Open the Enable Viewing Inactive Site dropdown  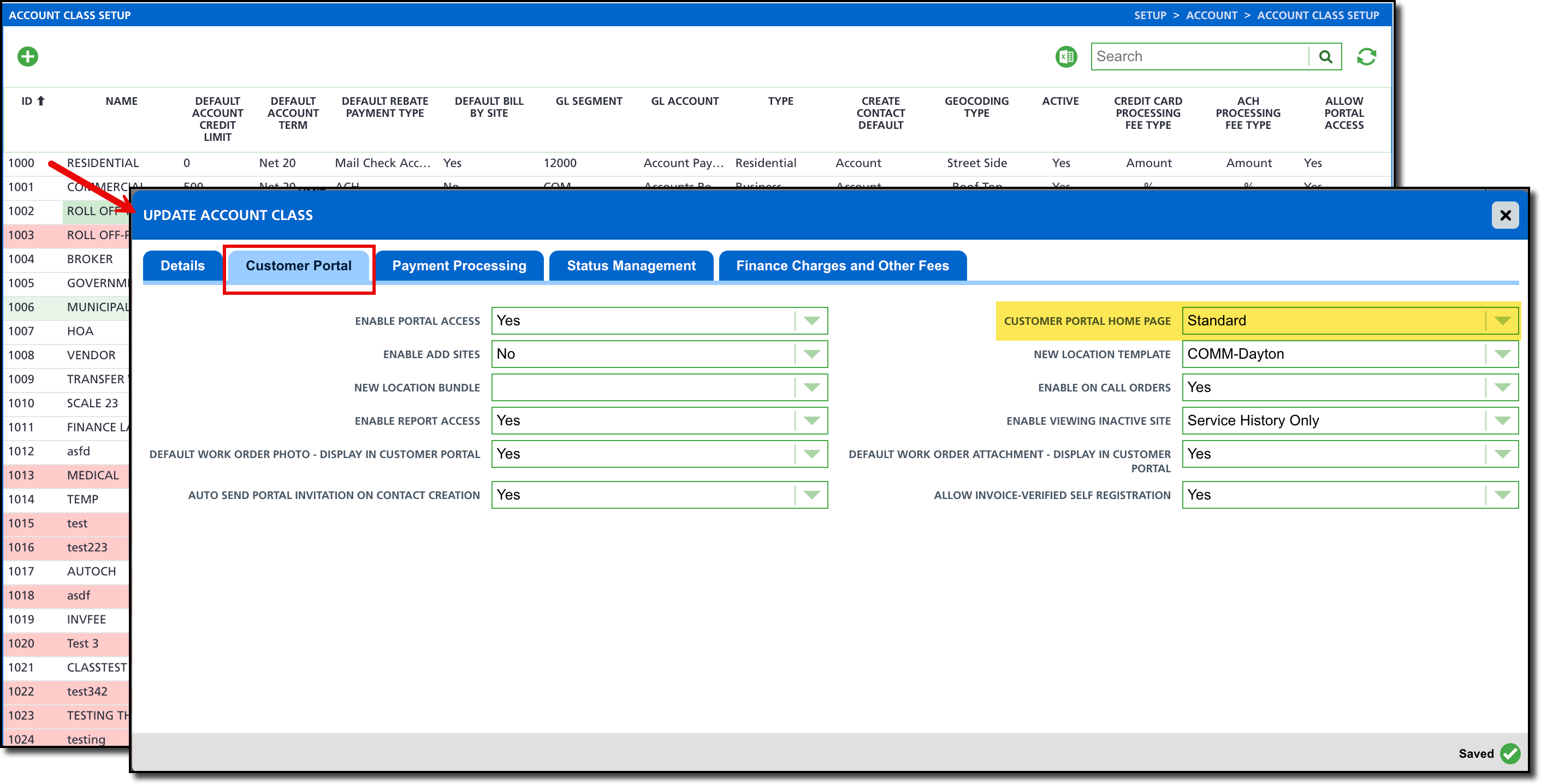click(x=1502, y=421)
